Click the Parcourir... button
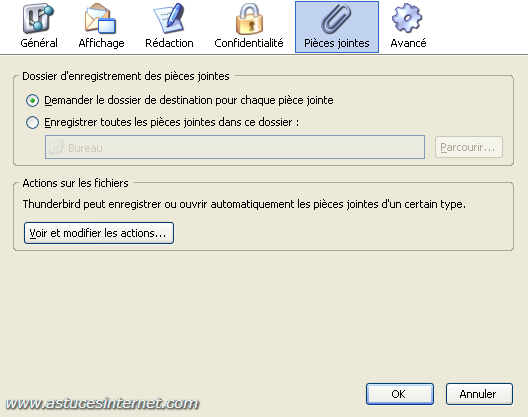 [468, 147]
